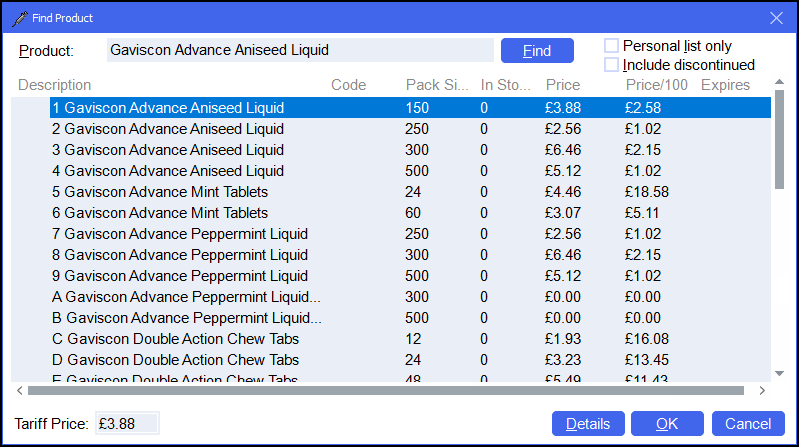The height and width of the screenshot is (447, 799).
Task: Confirm selection with the OK button
Action: click(667, 423)
